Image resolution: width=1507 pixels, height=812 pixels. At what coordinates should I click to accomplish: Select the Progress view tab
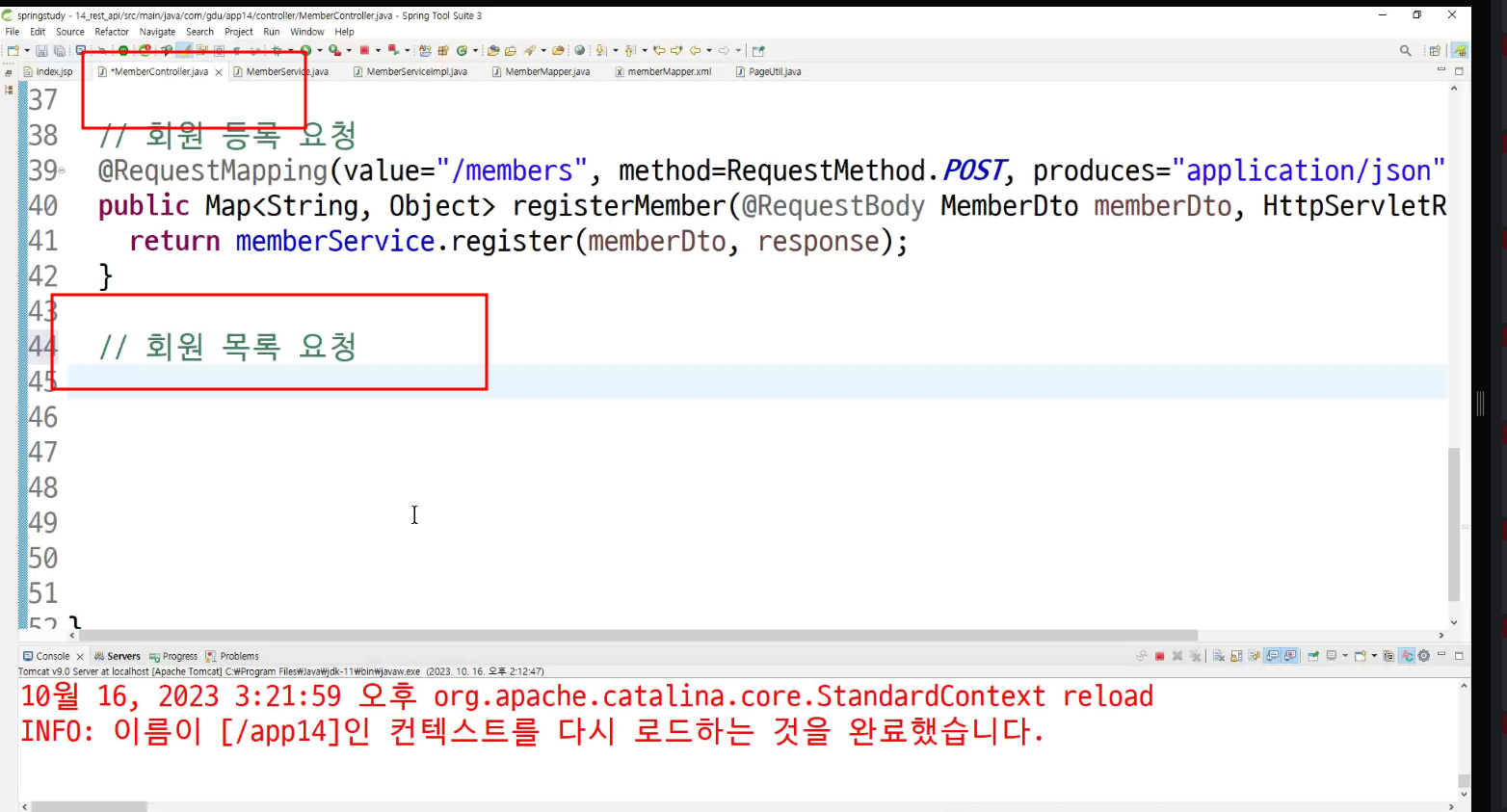[x=173, y=656]
